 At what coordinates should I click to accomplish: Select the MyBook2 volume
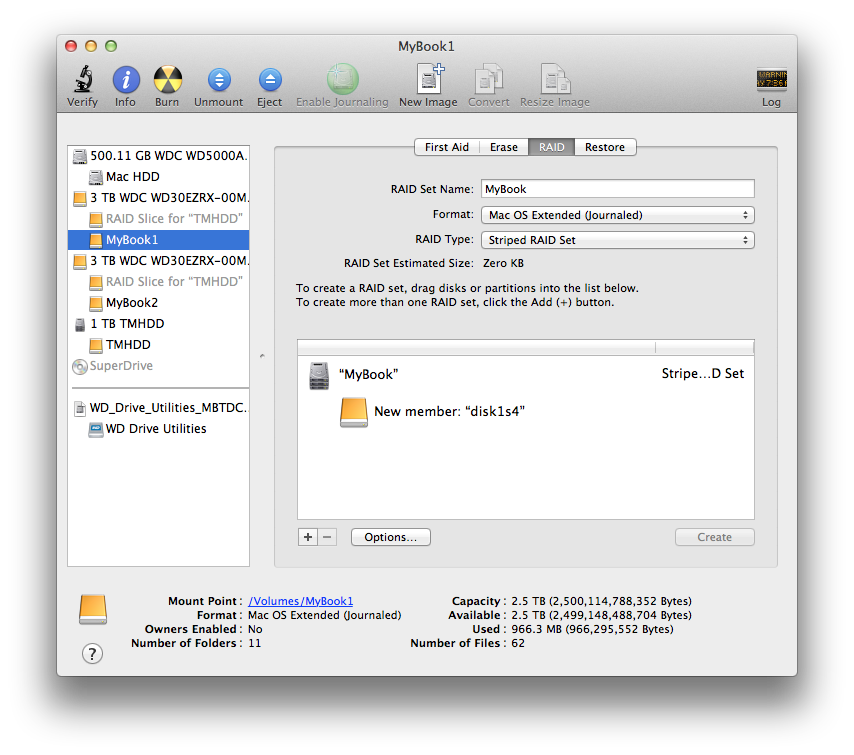tap(158, 303)
